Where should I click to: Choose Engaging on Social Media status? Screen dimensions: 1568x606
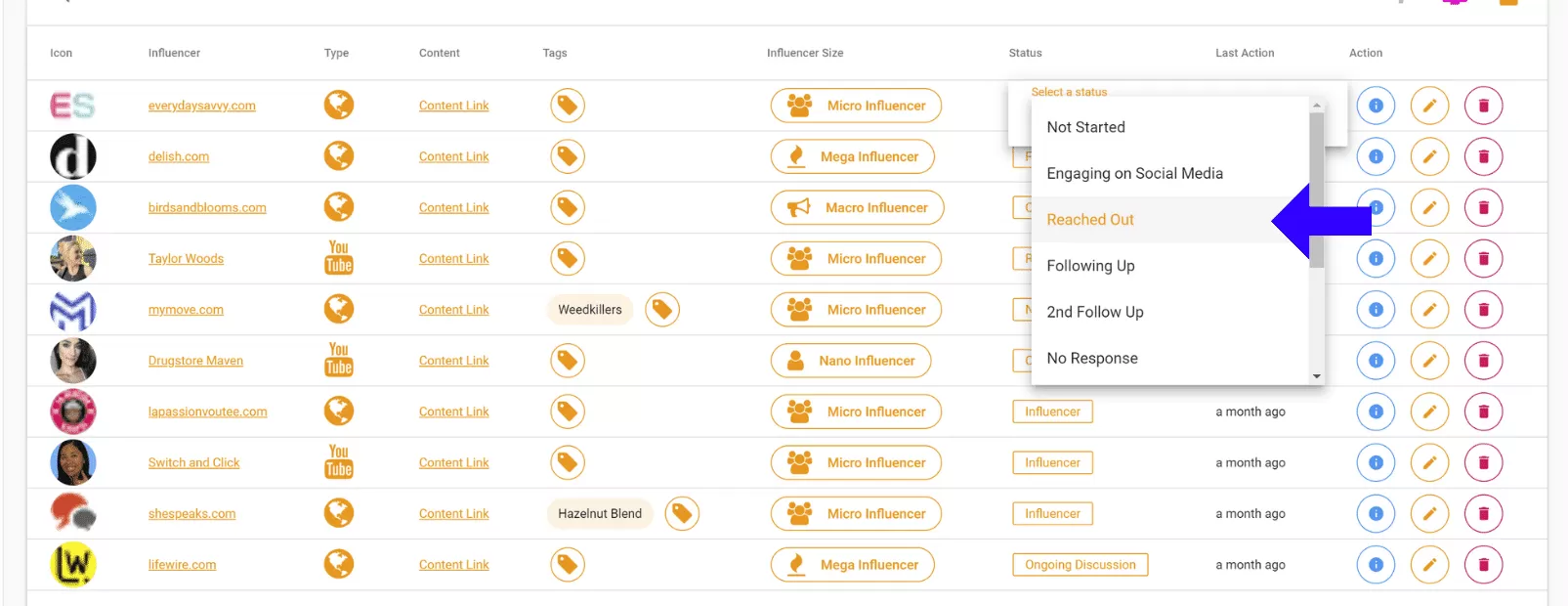click(1170, 173)
